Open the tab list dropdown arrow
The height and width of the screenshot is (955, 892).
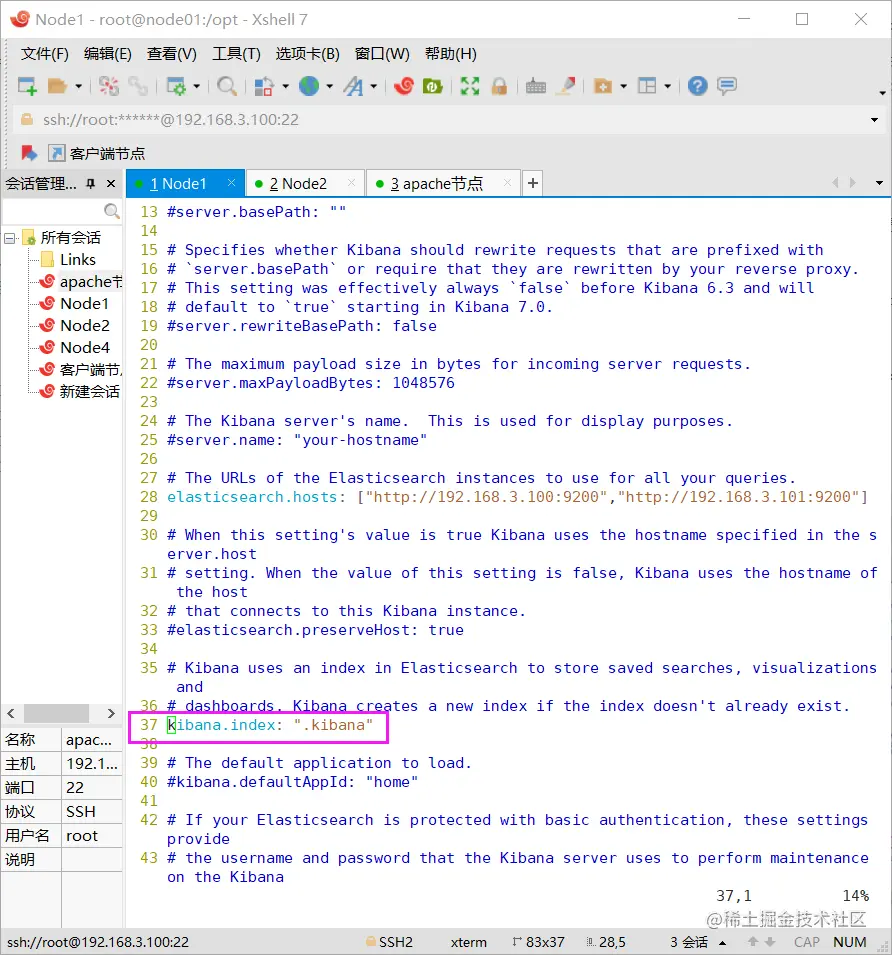[x=879, y=183]
